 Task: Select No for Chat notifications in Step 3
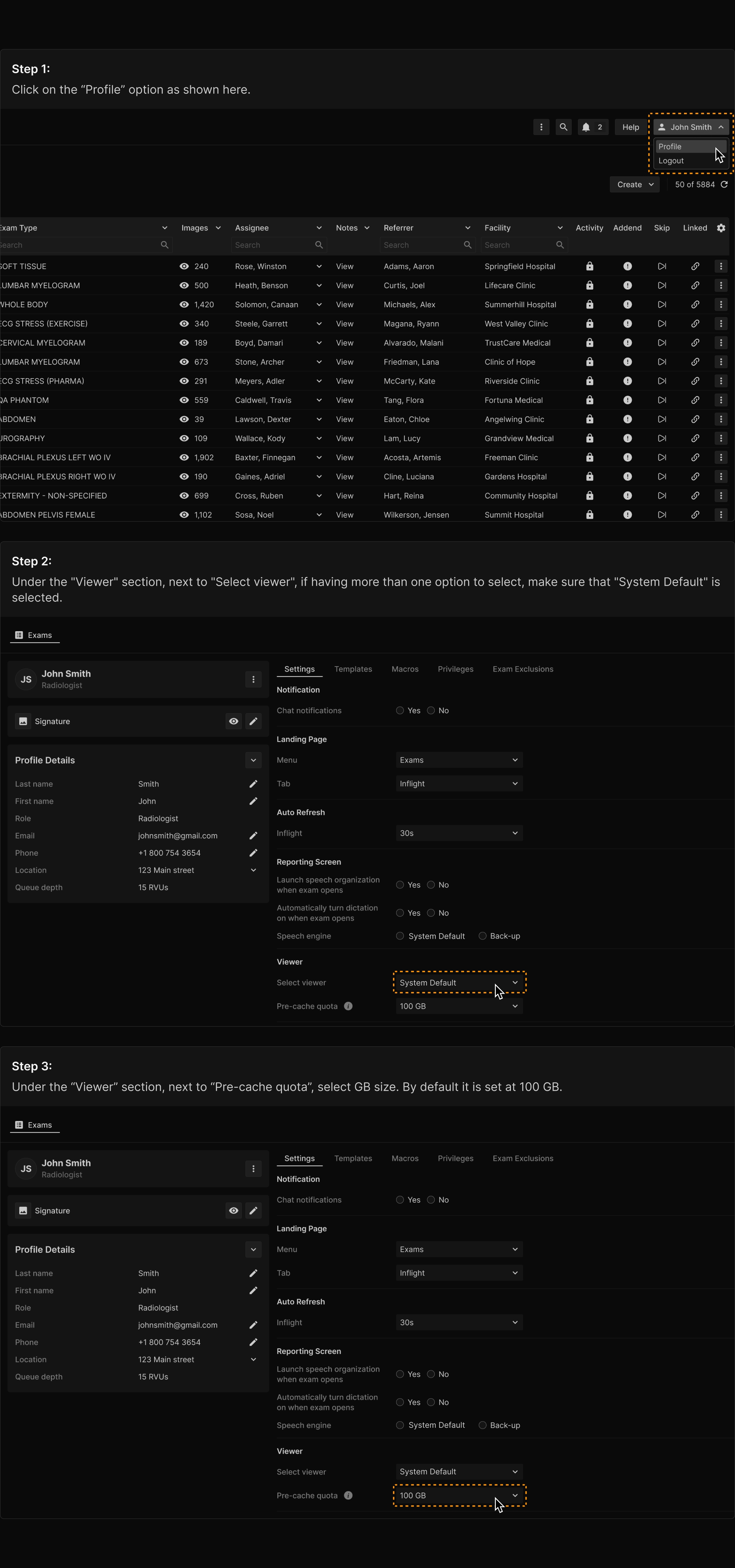(431, 1200)
